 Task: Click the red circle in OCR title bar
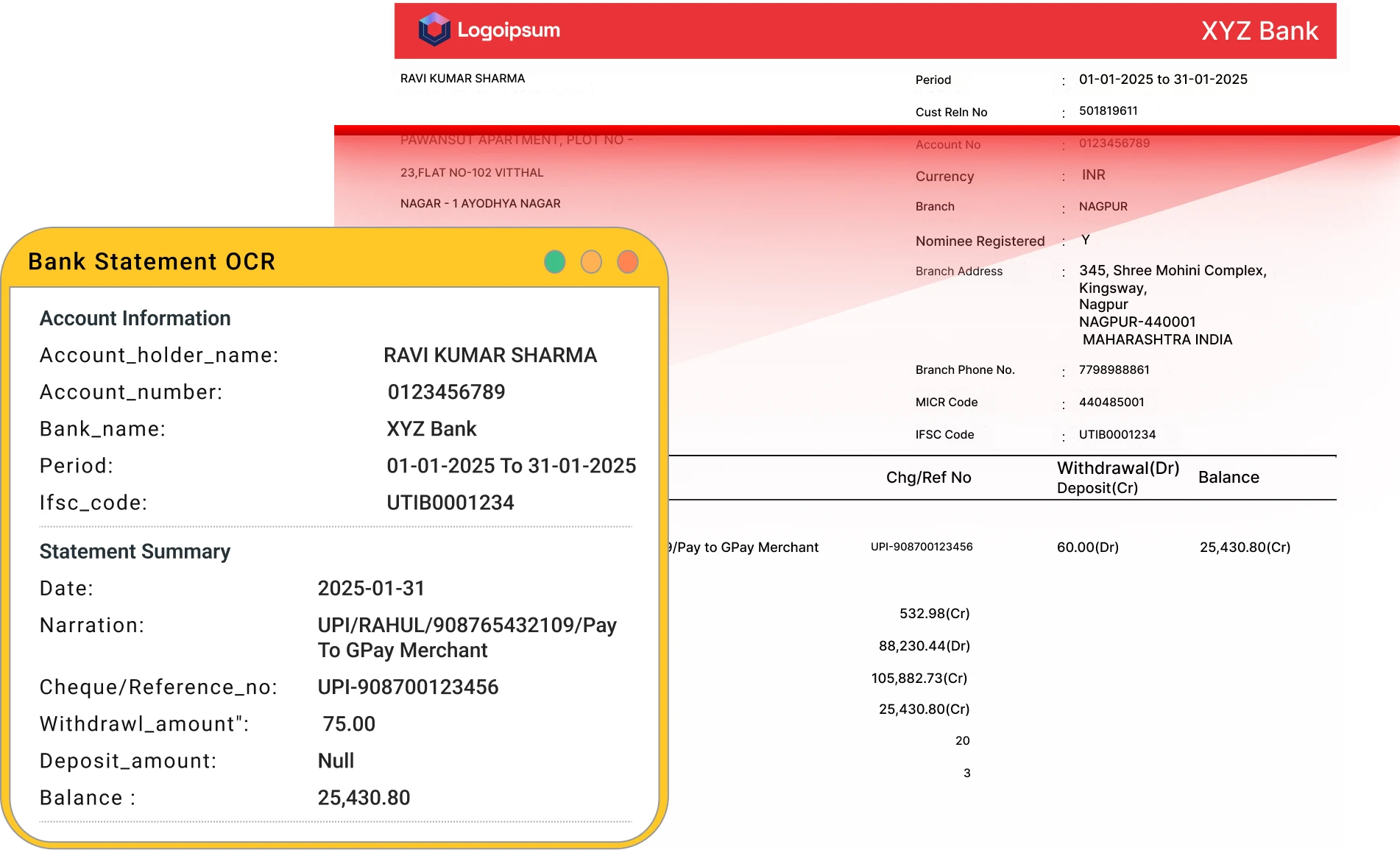[x=627, y=262]
